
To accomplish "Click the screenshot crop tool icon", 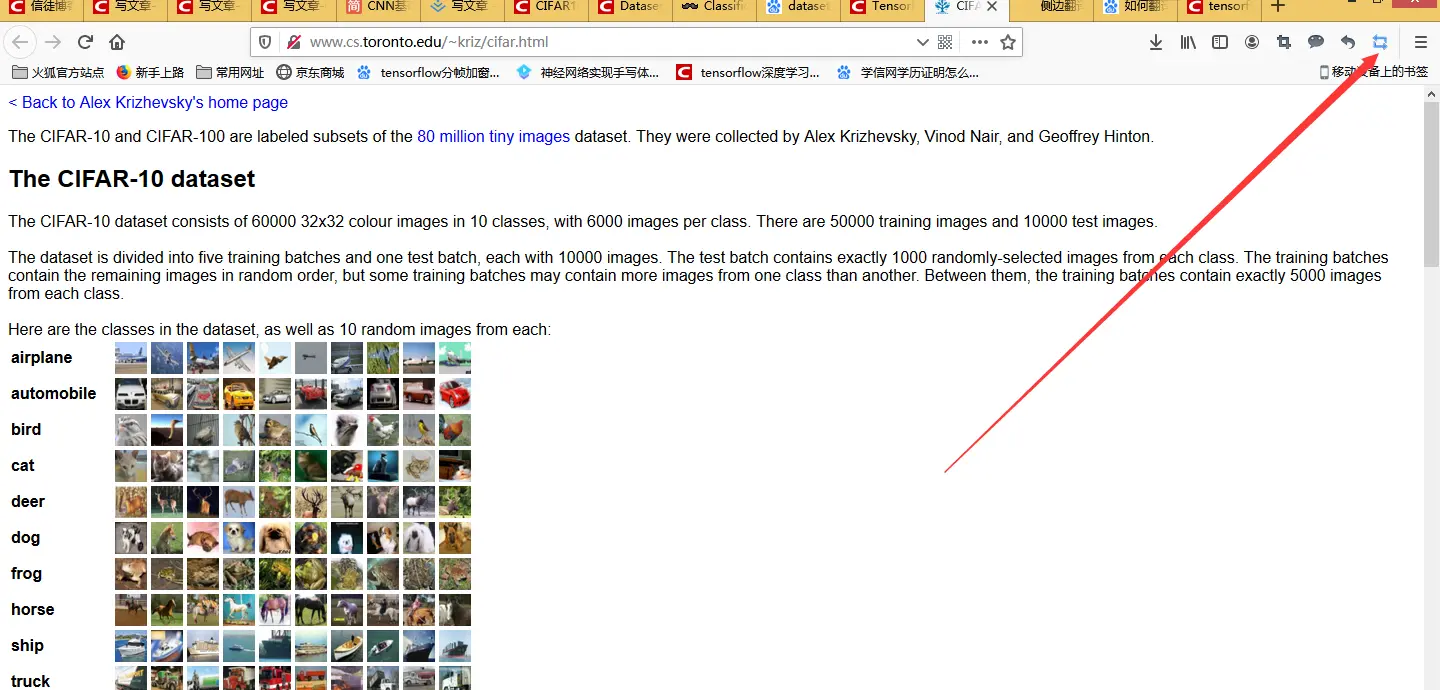I will 1284,42.
